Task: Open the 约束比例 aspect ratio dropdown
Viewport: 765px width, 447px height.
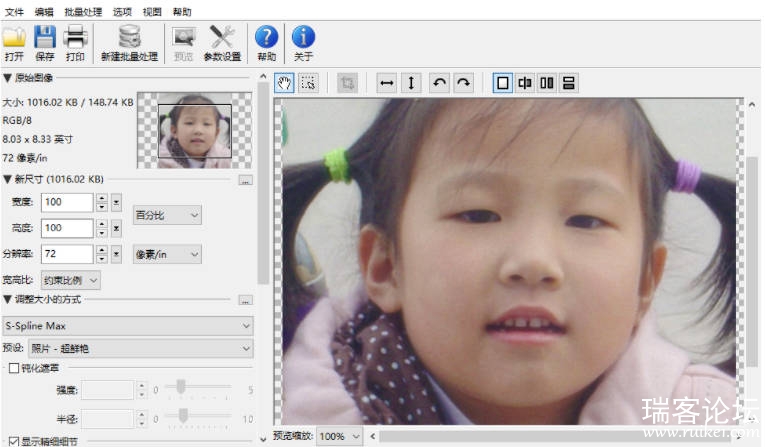Action: [x=71, y=280]
